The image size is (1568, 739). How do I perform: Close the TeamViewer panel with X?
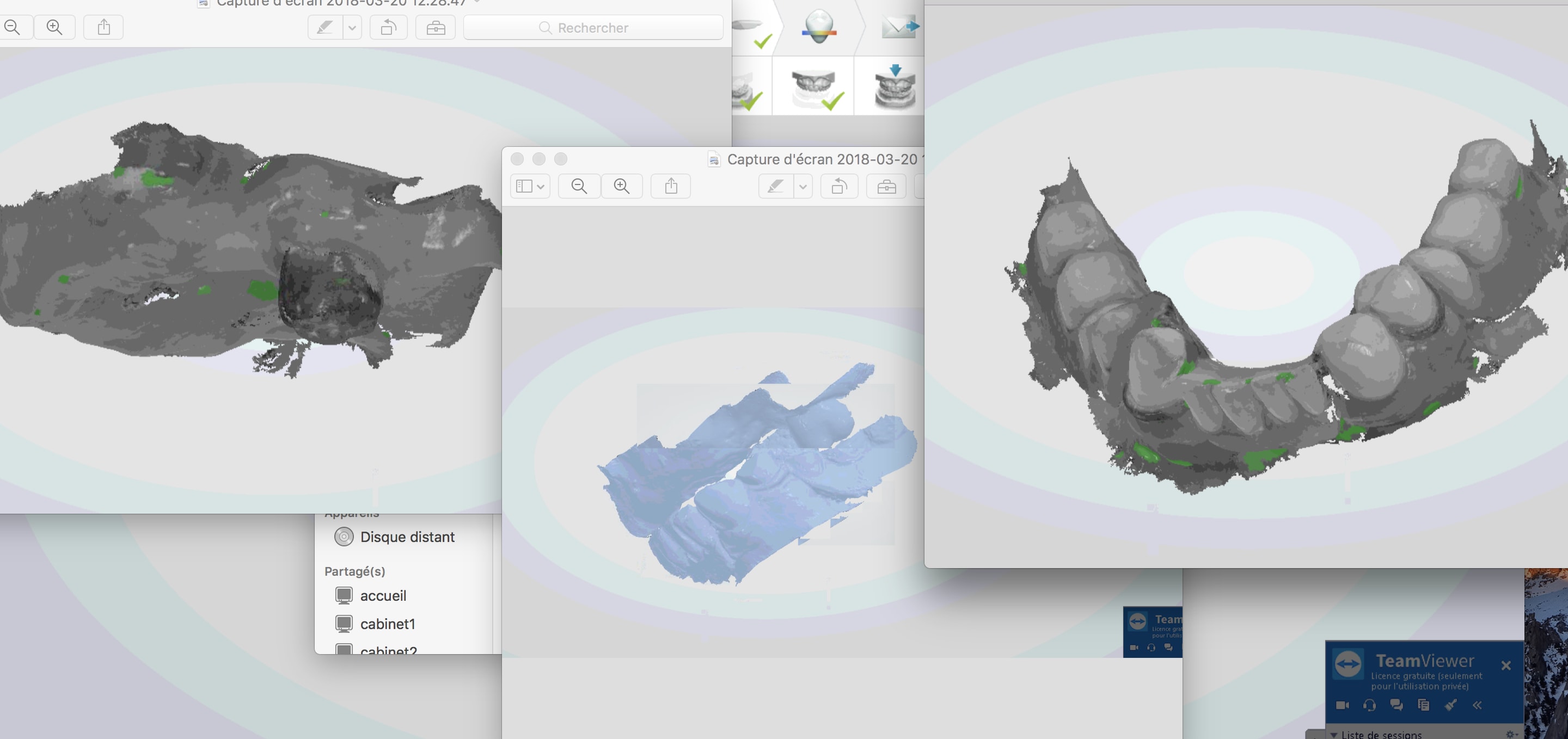1505,666
